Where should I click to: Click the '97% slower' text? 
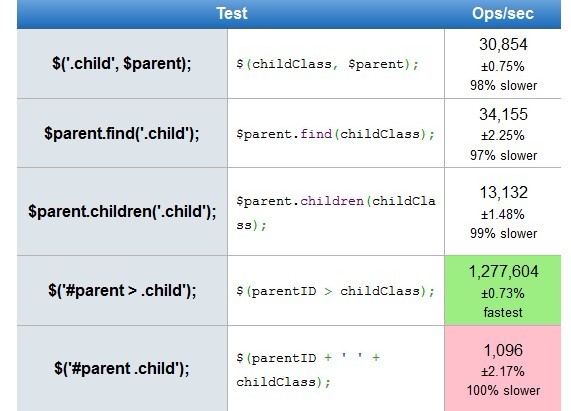[x=503, y=155]
